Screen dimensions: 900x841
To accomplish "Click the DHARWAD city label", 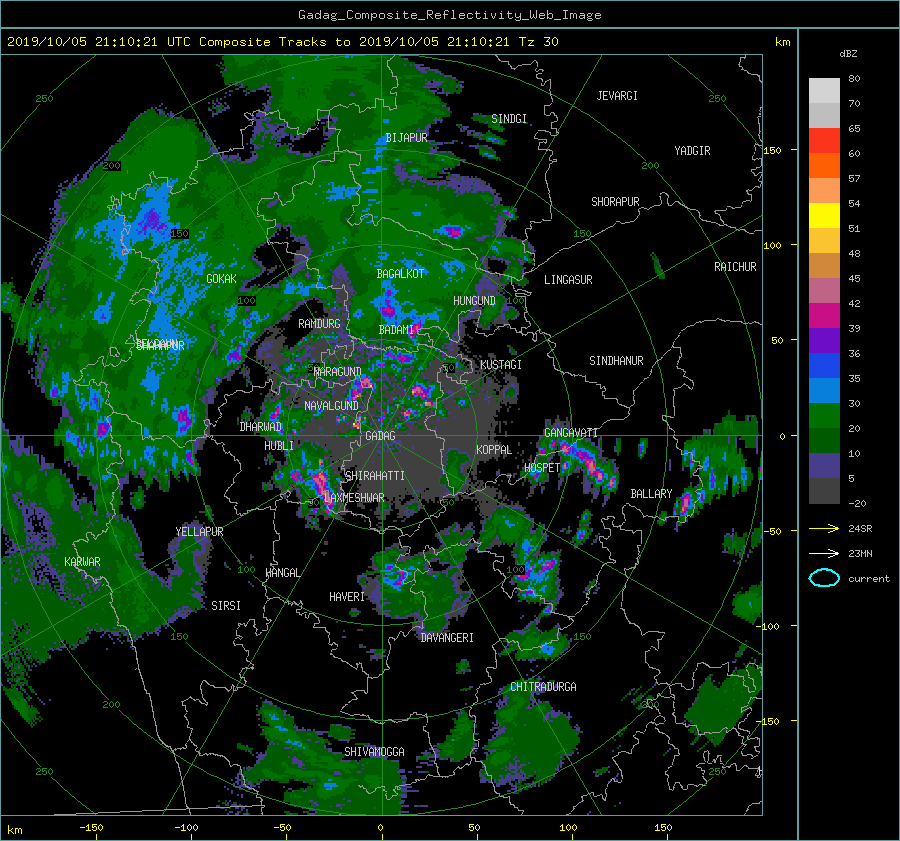I will click(261, 427).
